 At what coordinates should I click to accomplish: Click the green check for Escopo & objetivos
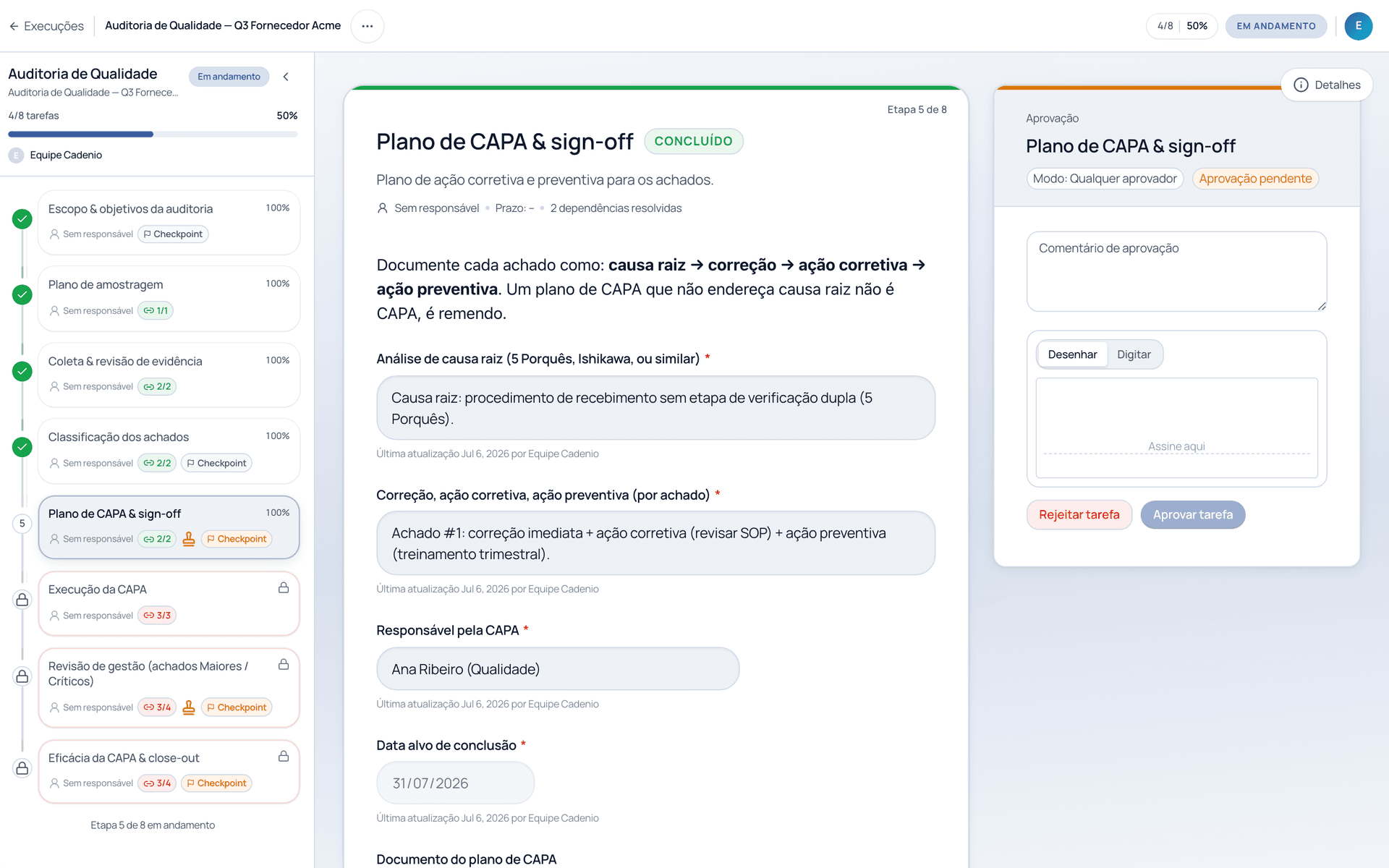22,218
